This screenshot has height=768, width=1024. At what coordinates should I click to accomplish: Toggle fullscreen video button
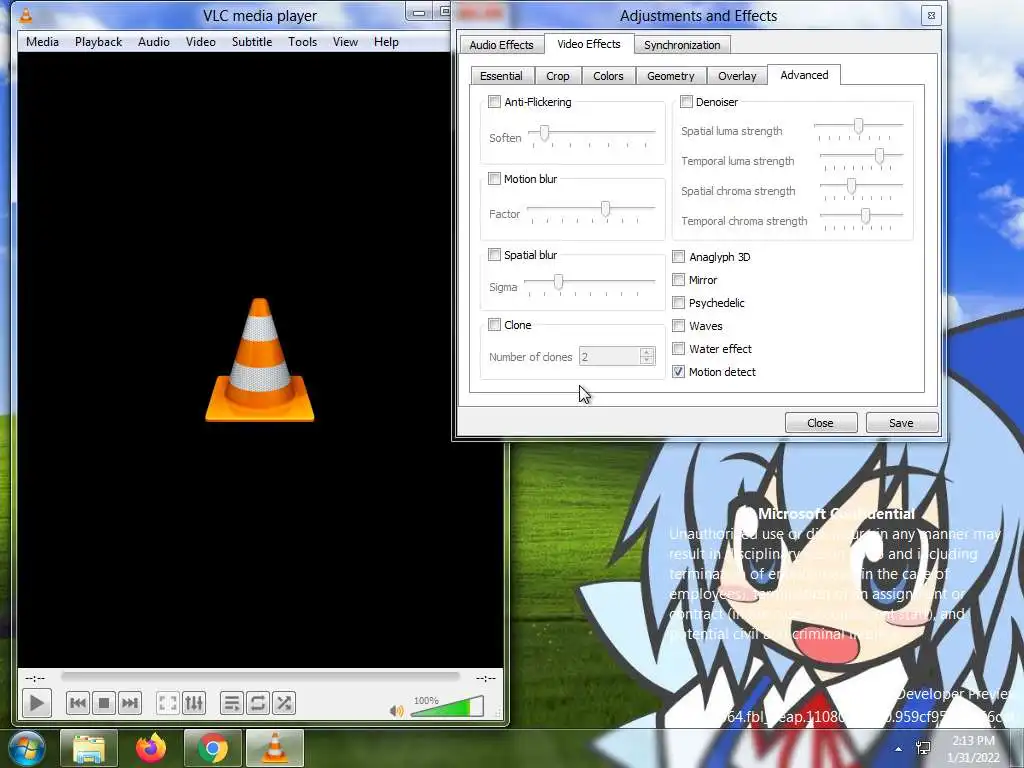point(168,703)
